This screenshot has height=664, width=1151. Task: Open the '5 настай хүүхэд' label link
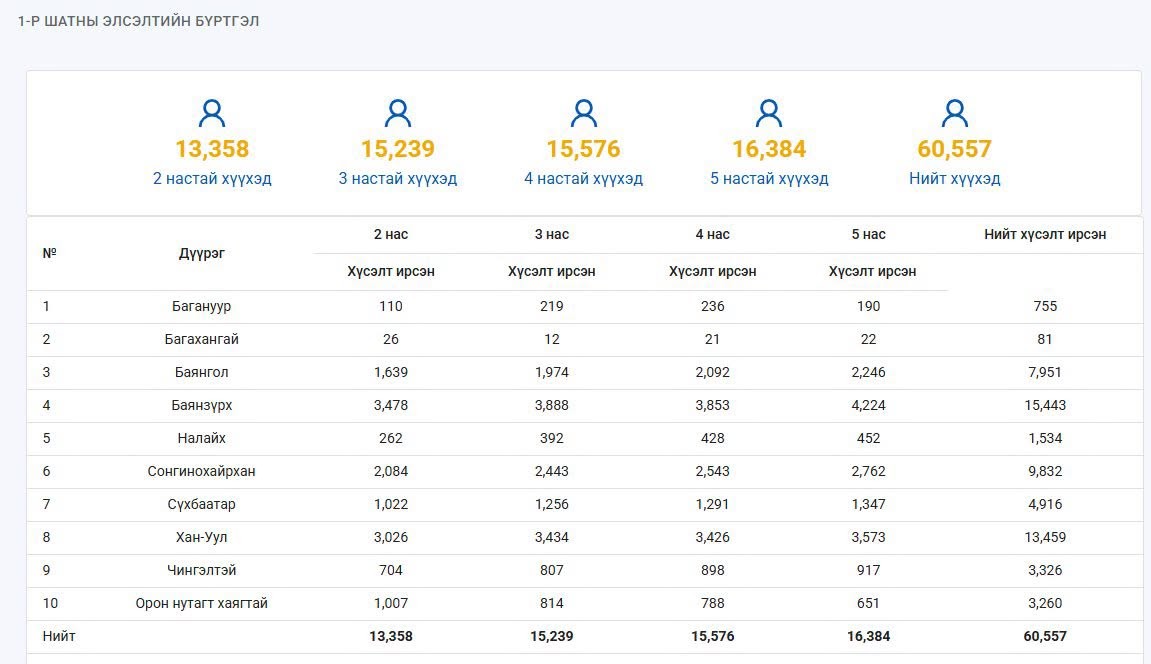coord(769,178)
